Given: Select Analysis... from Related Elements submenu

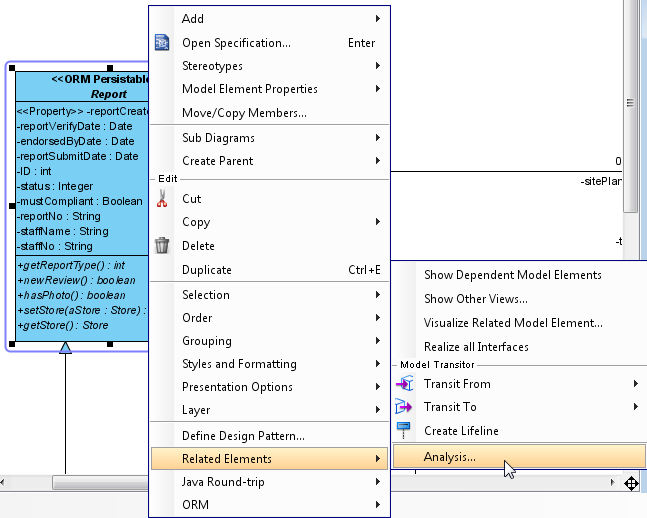Looking at the screenshot, I should pos(450,457).
